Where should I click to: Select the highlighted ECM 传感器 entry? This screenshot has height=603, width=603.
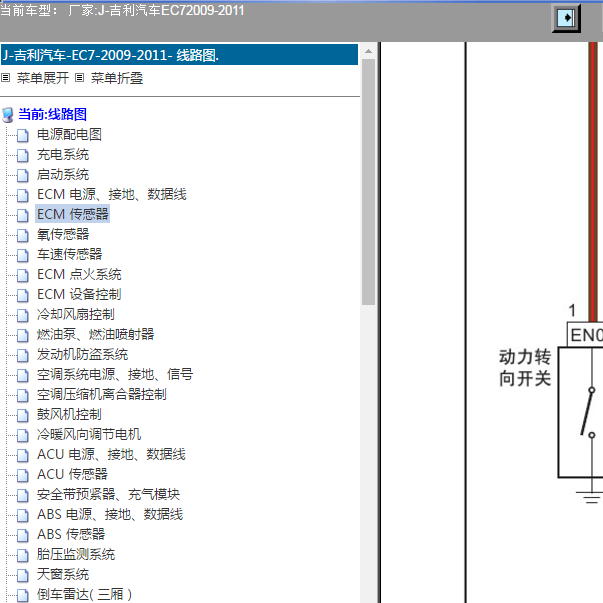(x=73, y=214)
